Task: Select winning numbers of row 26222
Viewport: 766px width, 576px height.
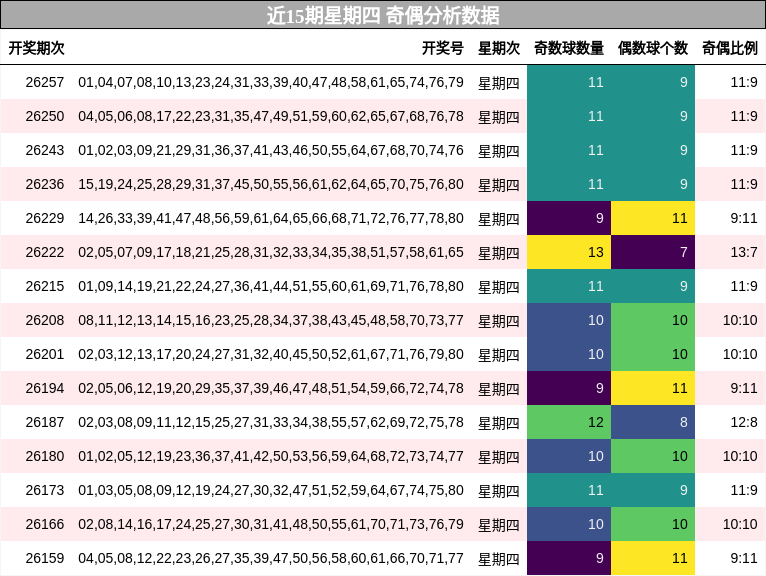Action: coord(271,252)
